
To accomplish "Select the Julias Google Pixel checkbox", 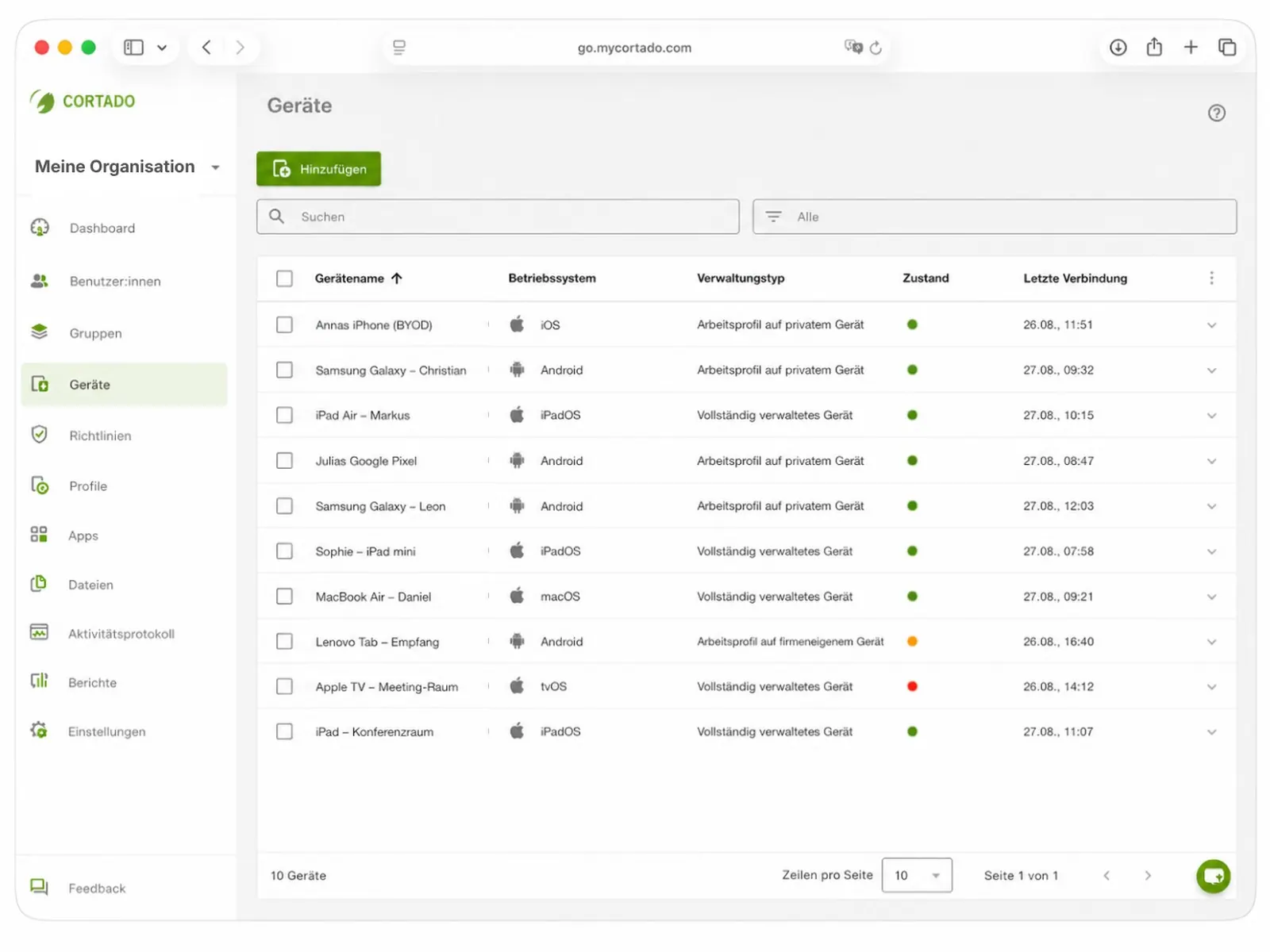I will (284, 460).
